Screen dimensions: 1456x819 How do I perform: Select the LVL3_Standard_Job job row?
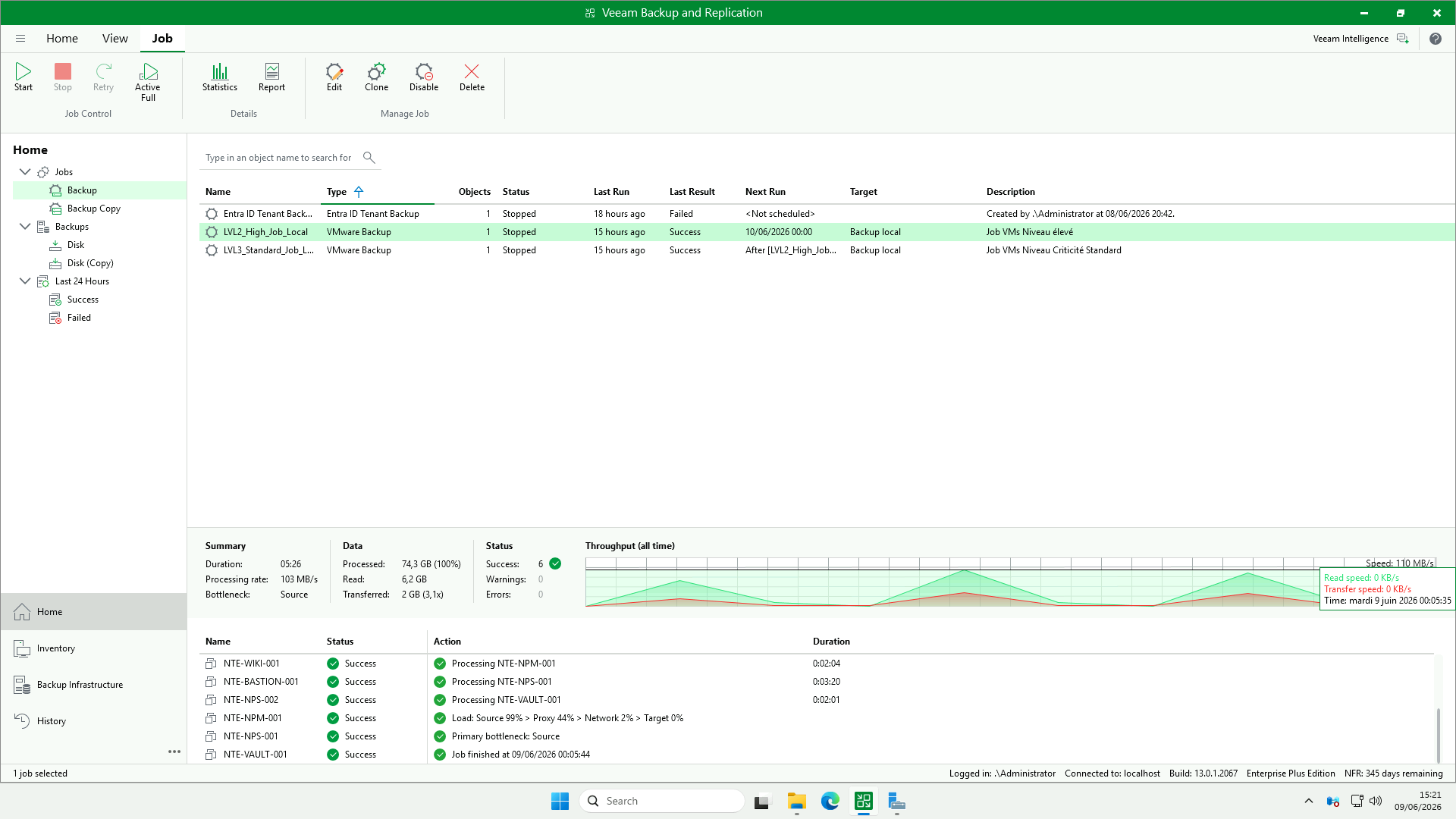(x=827, y=250)
